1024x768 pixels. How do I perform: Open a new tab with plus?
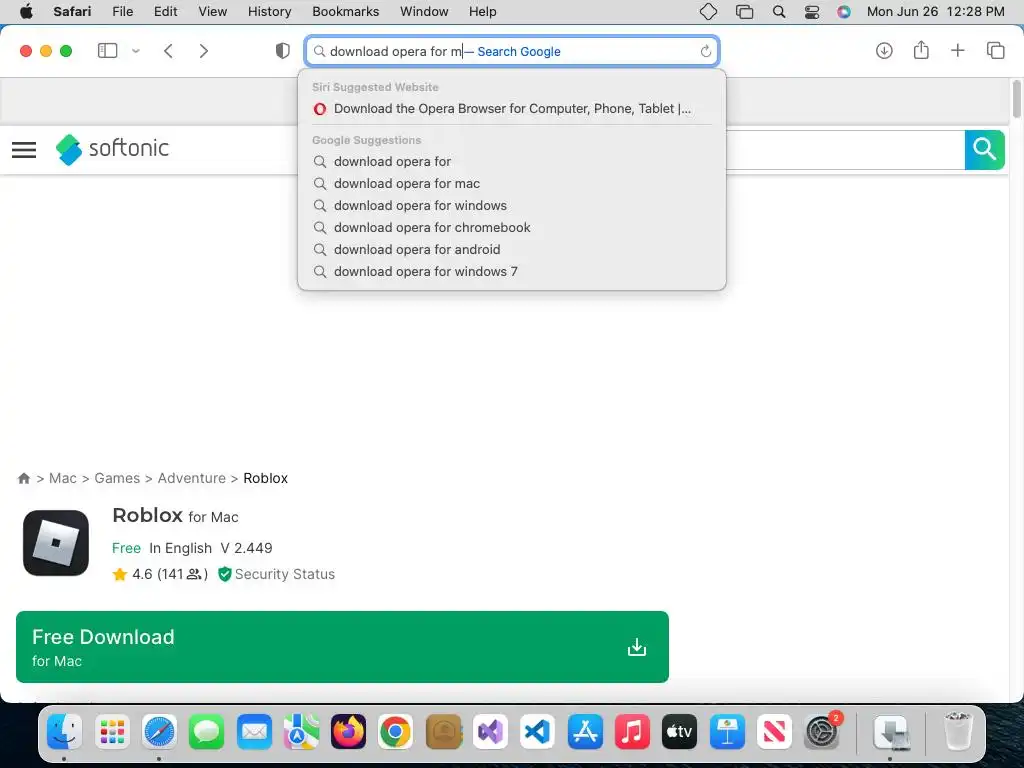point(957,50)
